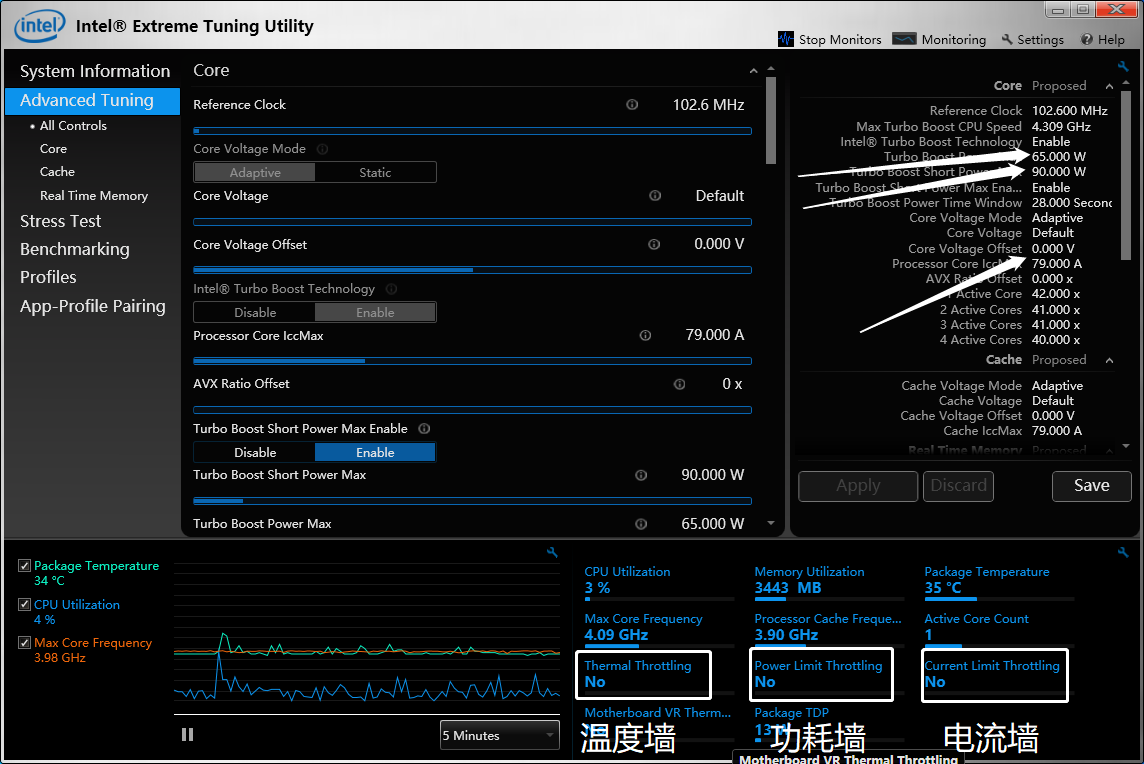Click the Apply button
Image resolution: width=1144 pixels, height=764 pixels.
point(858,486)
